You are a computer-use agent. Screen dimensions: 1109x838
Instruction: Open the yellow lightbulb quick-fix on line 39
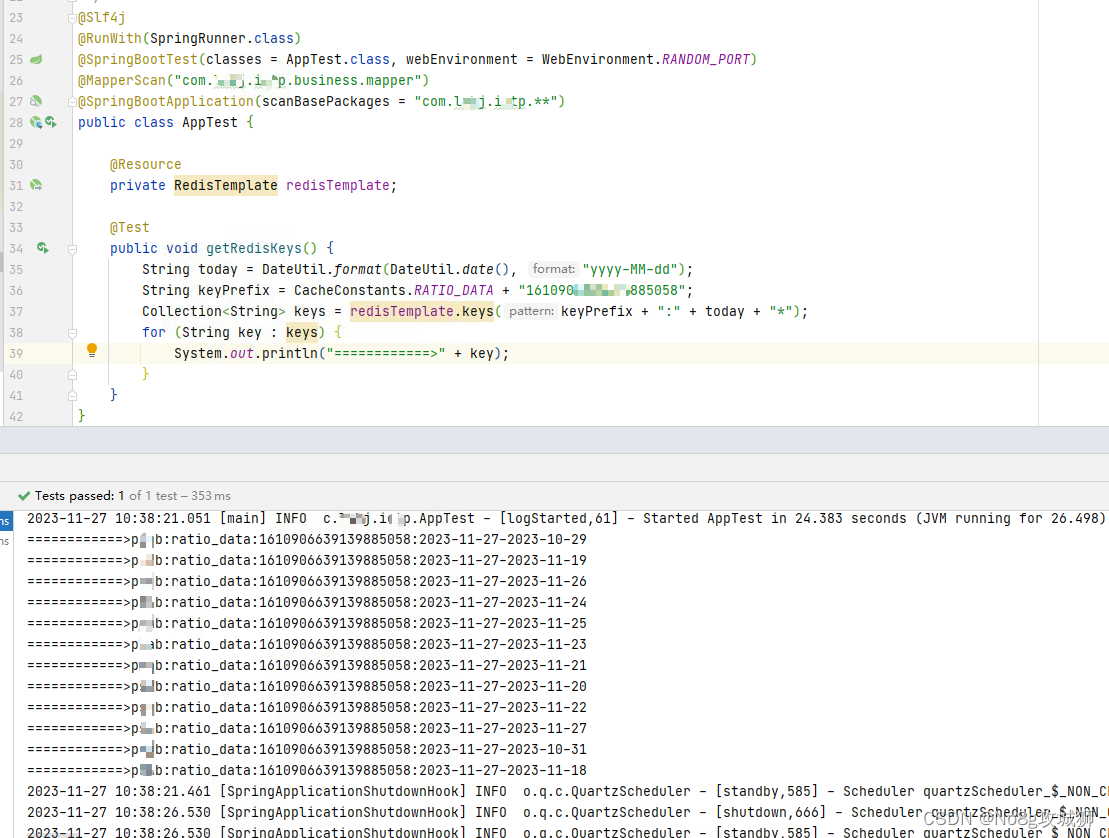tap(92, 349)
